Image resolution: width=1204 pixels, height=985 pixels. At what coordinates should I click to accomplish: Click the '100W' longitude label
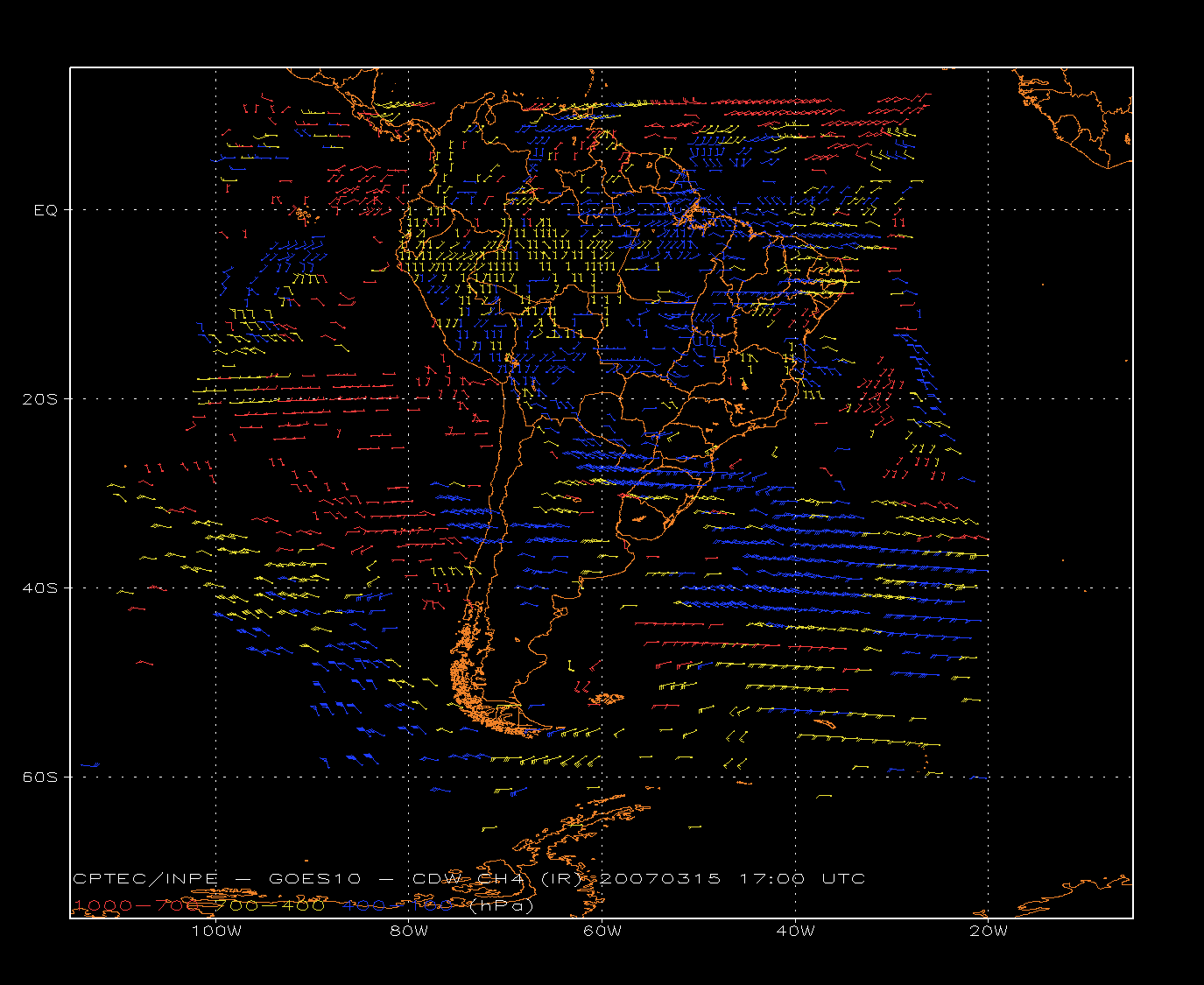pyautogui.click(x=216, y=931)
